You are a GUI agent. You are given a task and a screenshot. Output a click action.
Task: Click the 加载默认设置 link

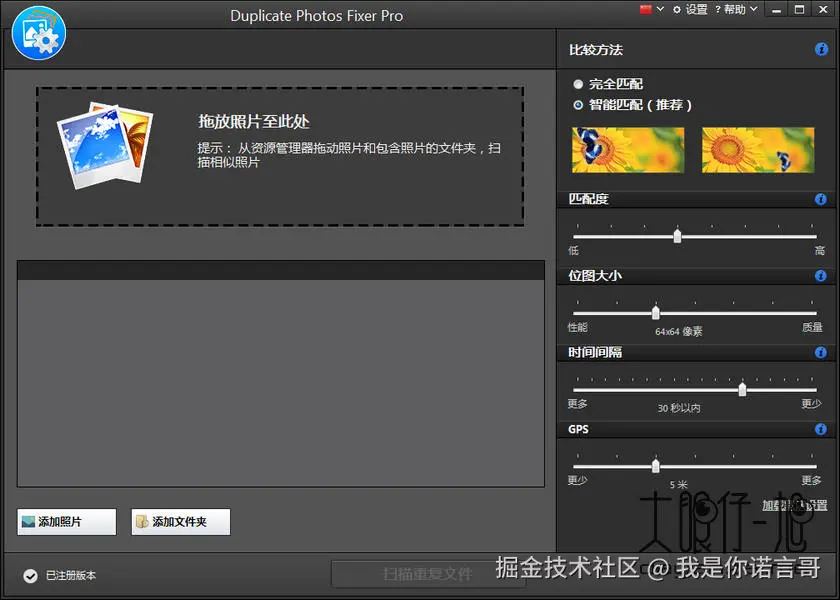click(794, 505)
